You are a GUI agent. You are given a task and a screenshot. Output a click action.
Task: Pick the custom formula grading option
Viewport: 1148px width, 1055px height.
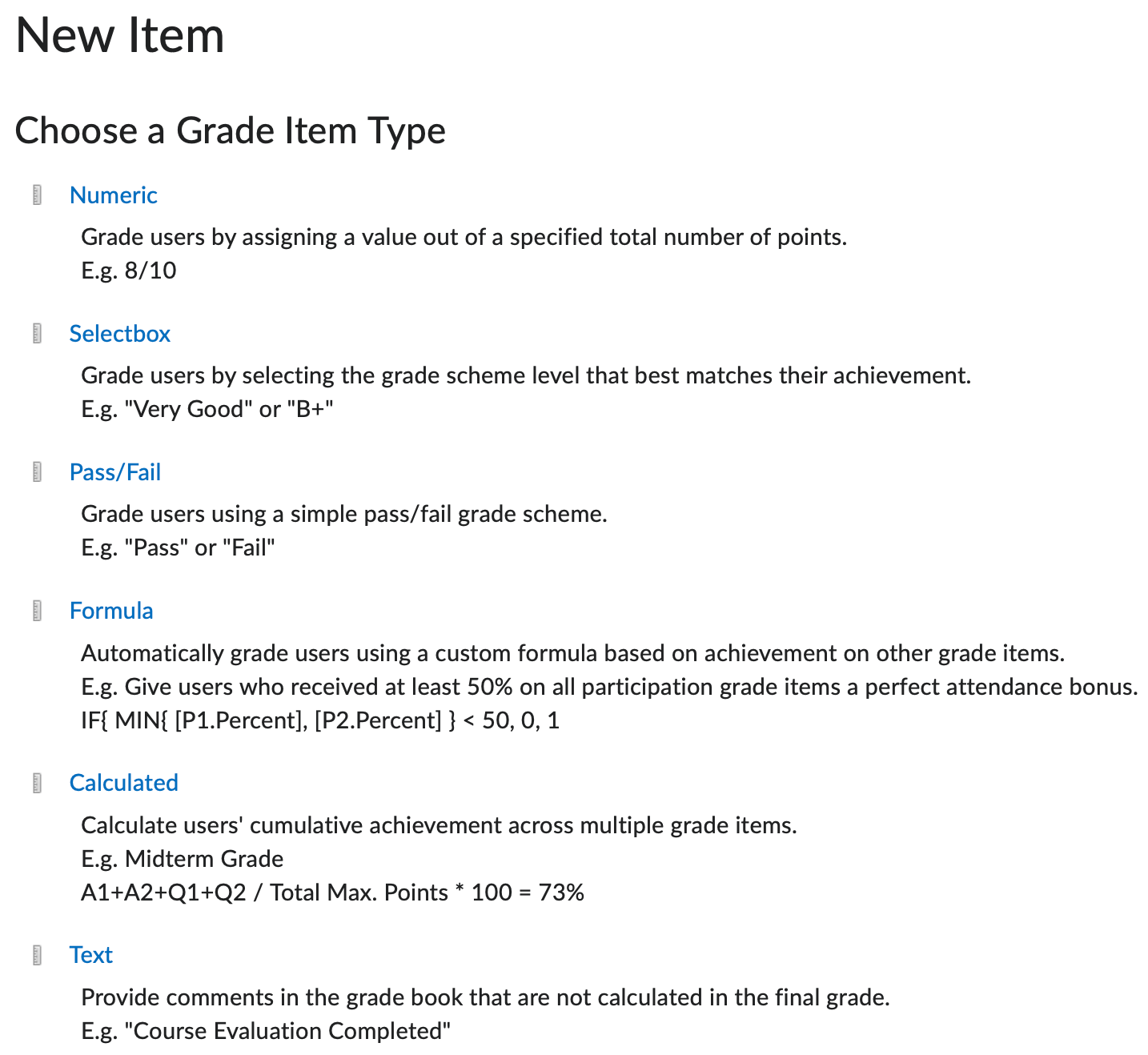pyautogui.click(x=111, y=610)
